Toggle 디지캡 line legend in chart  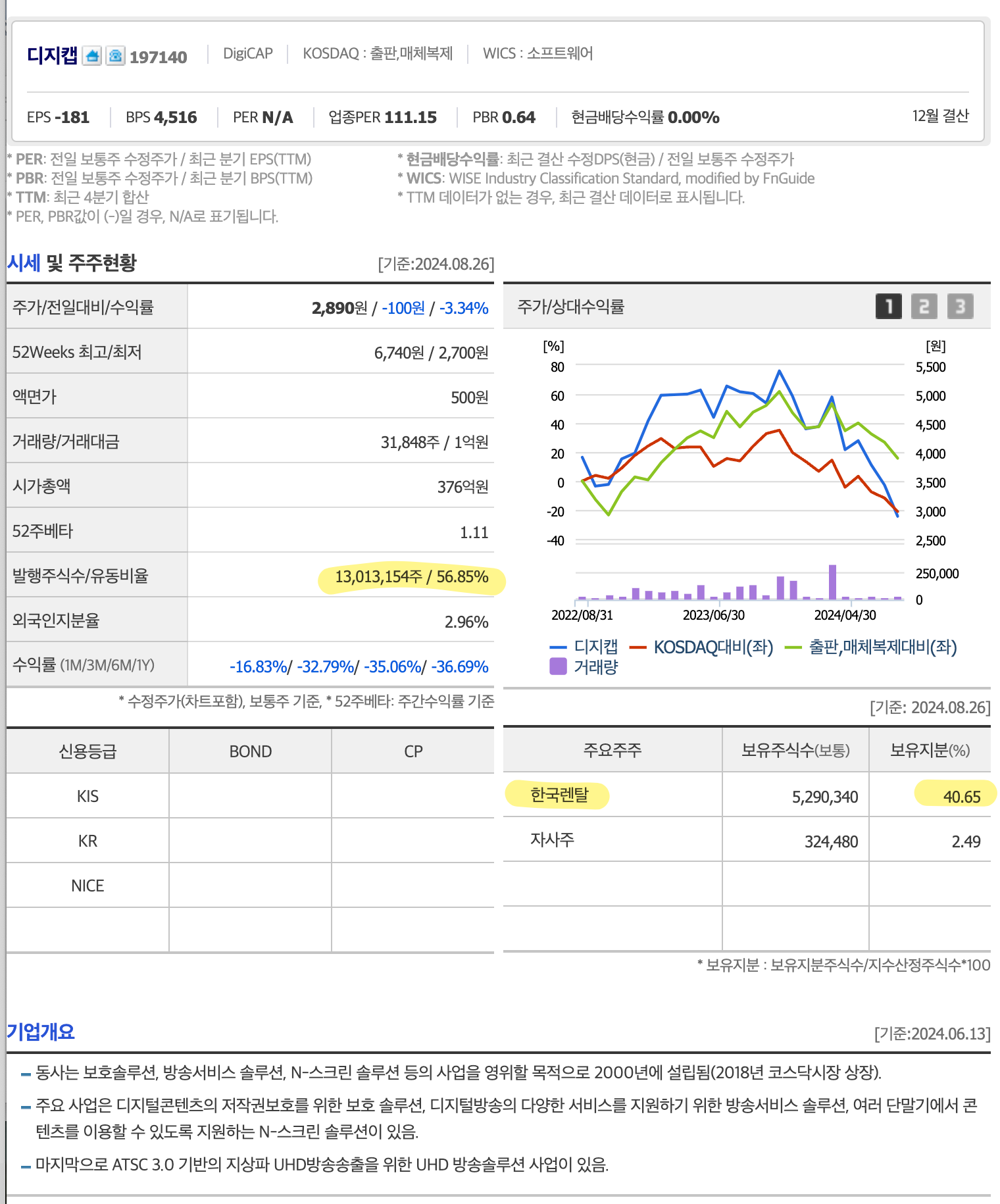tap(584, 647)
